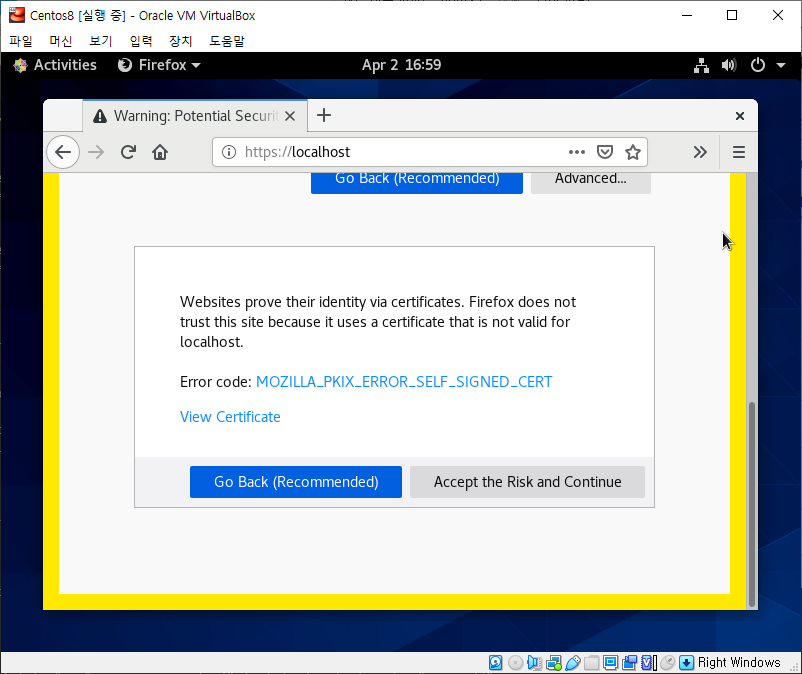
Task: Open a new tab with plus button
Action: coord(324,116)
